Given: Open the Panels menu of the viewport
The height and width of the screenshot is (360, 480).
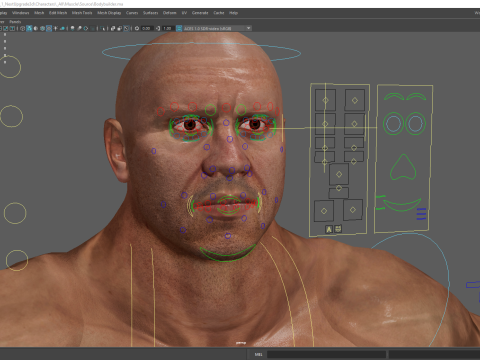Looking at the screenshot, I should (15, 21).
